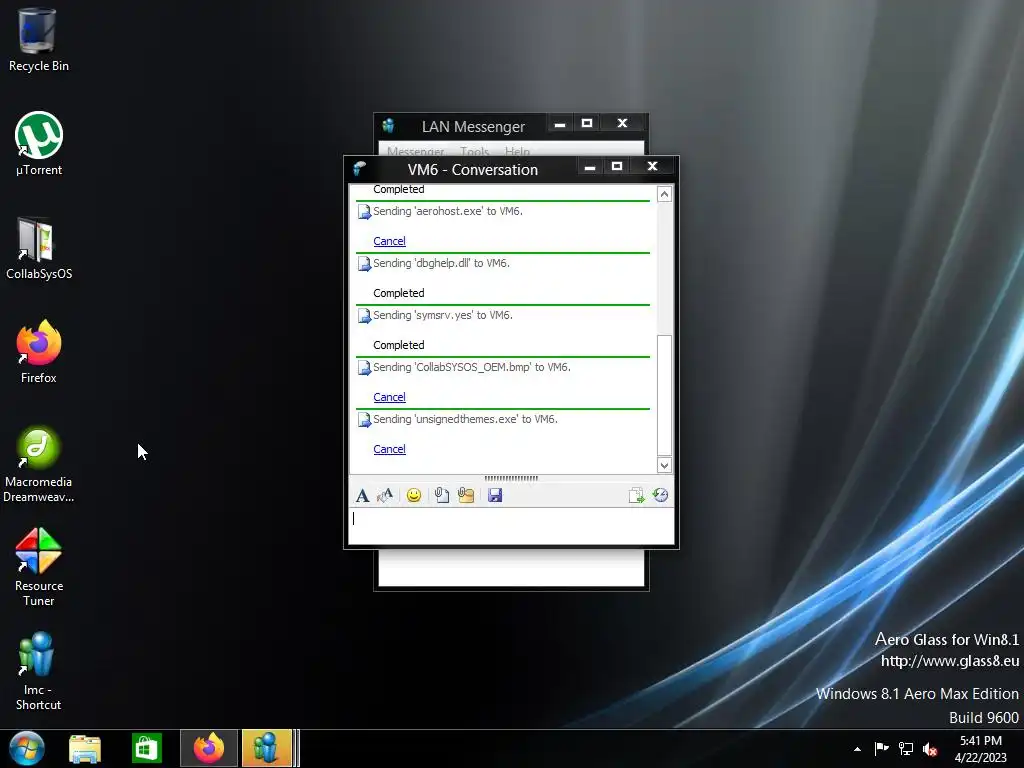Click the message input field in Conversation
Screen dimensions: 1024x768
tap(511, 526)
